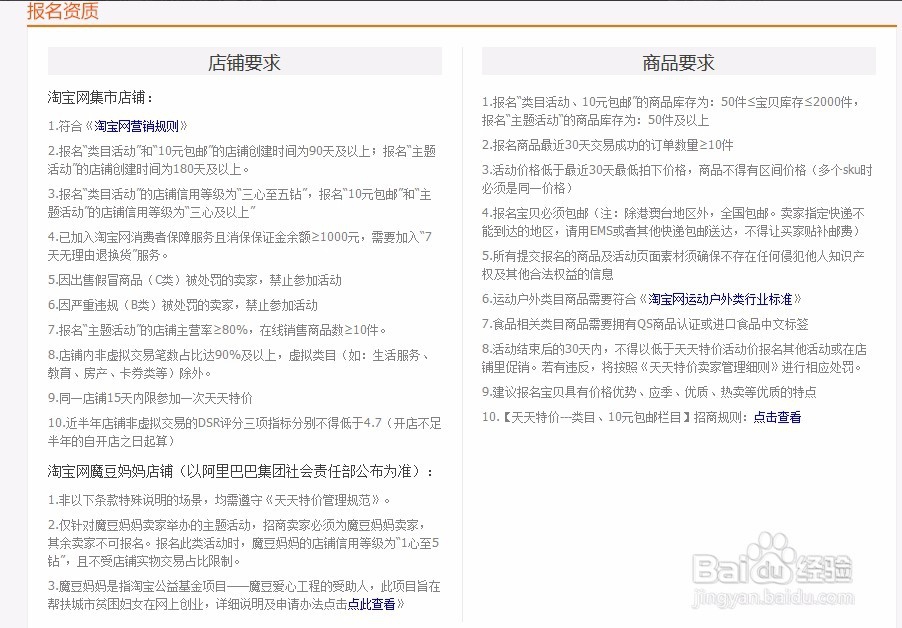Click store rule 9 about 15天内限参加一次

(x=150, y=398)
